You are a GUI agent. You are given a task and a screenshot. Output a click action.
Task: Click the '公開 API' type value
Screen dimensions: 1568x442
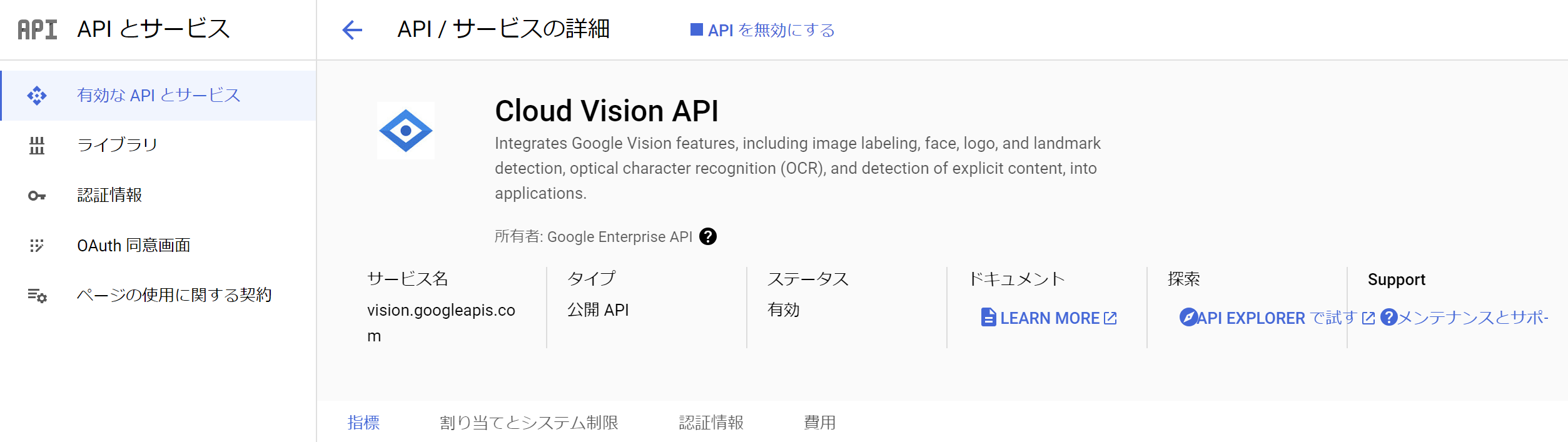[598, 310]
